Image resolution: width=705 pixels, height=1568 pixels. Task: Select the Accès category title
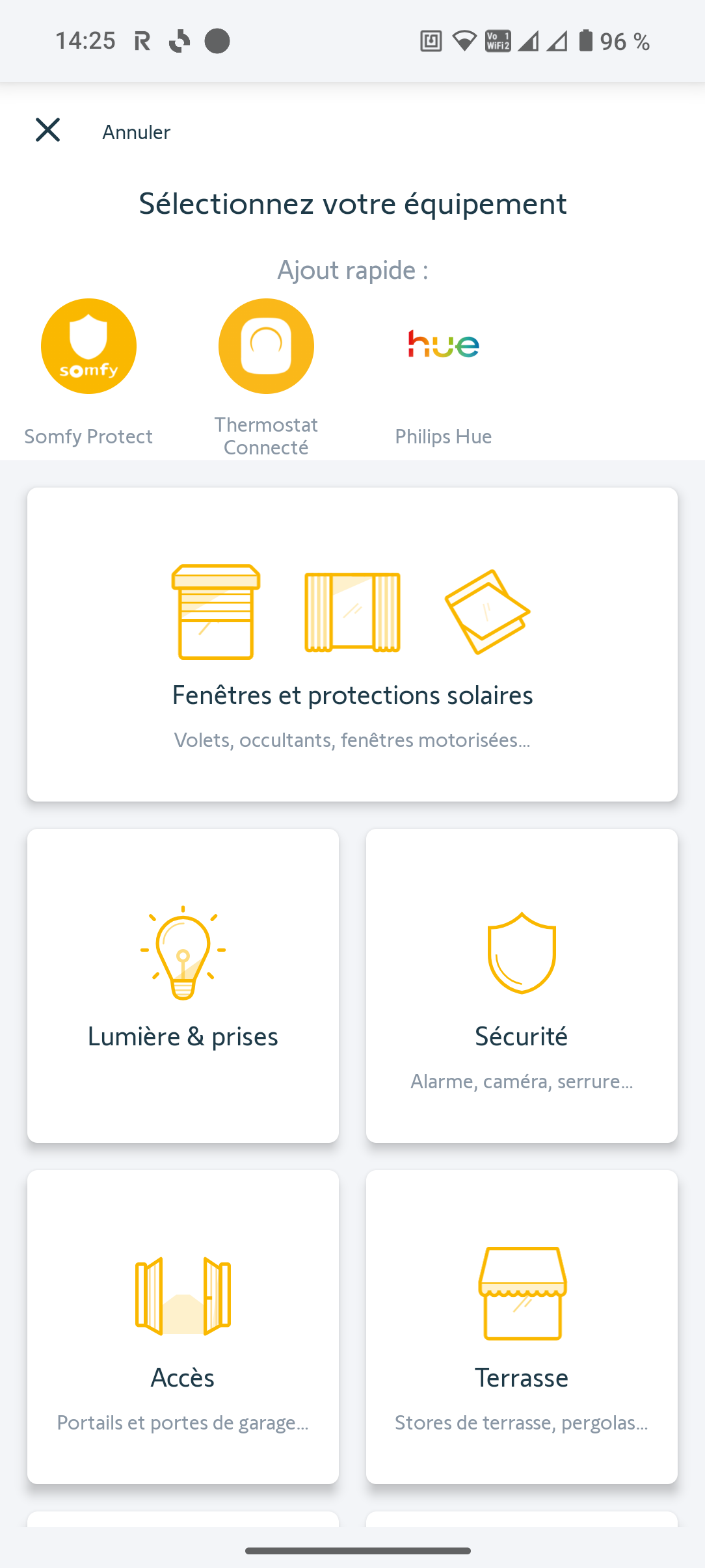[x=183, y=1378]
